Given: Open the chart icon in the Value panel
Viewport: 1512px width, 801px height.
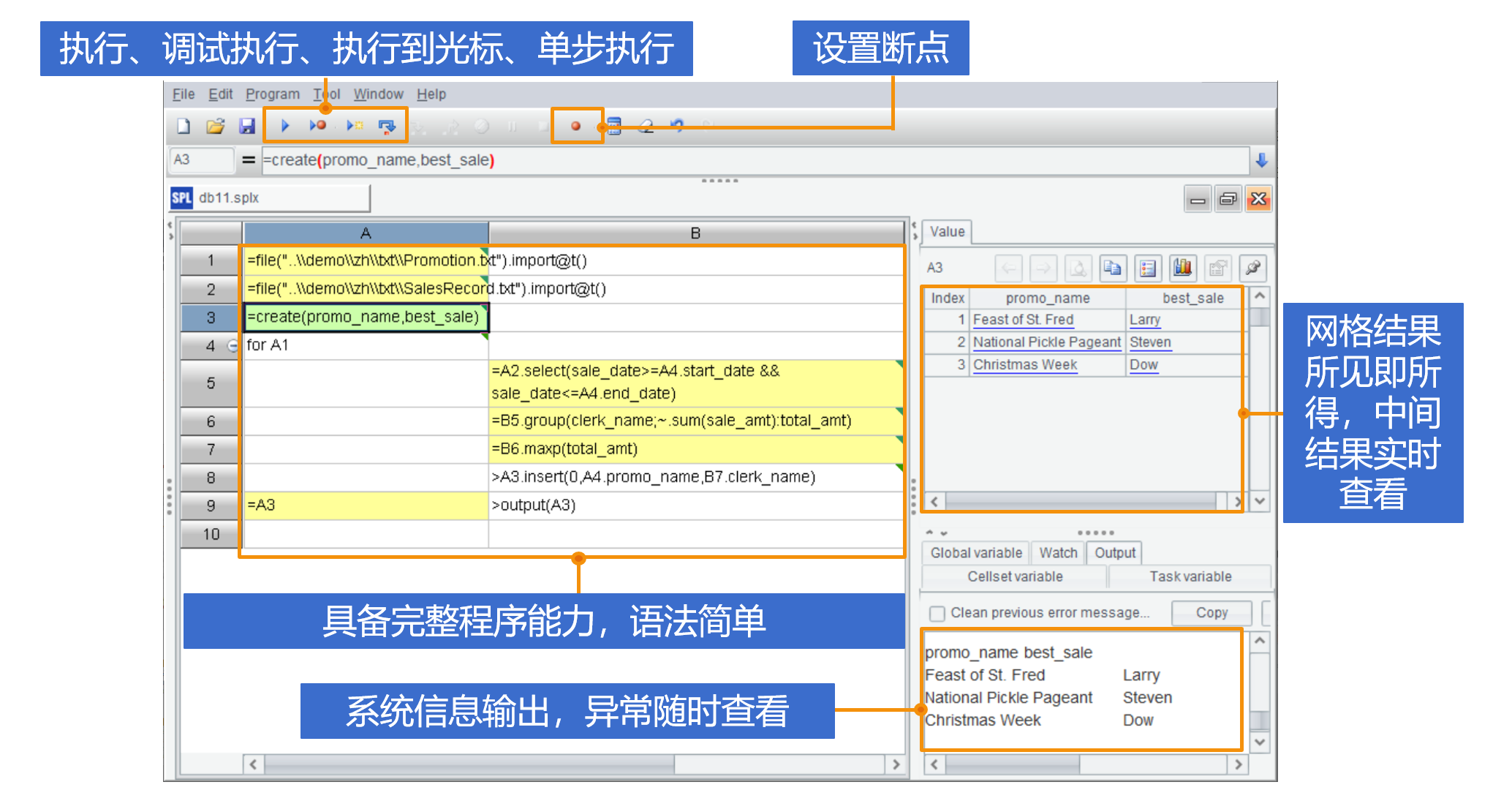Looking at the screenshot, I should click(x=1182, y=268).
